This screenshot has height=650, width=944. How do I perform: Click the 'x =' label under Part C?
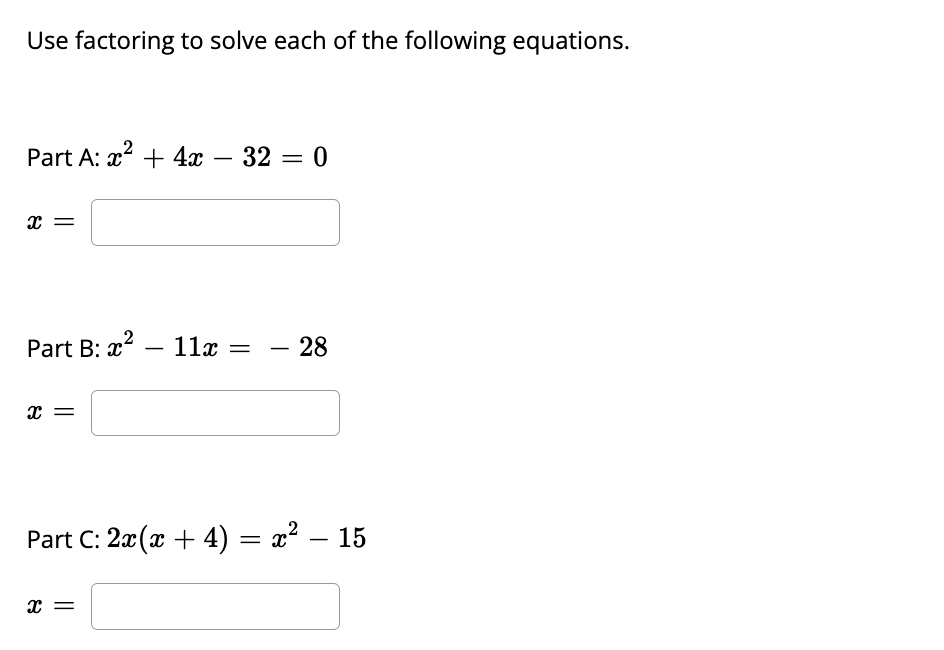pos(48,606)
